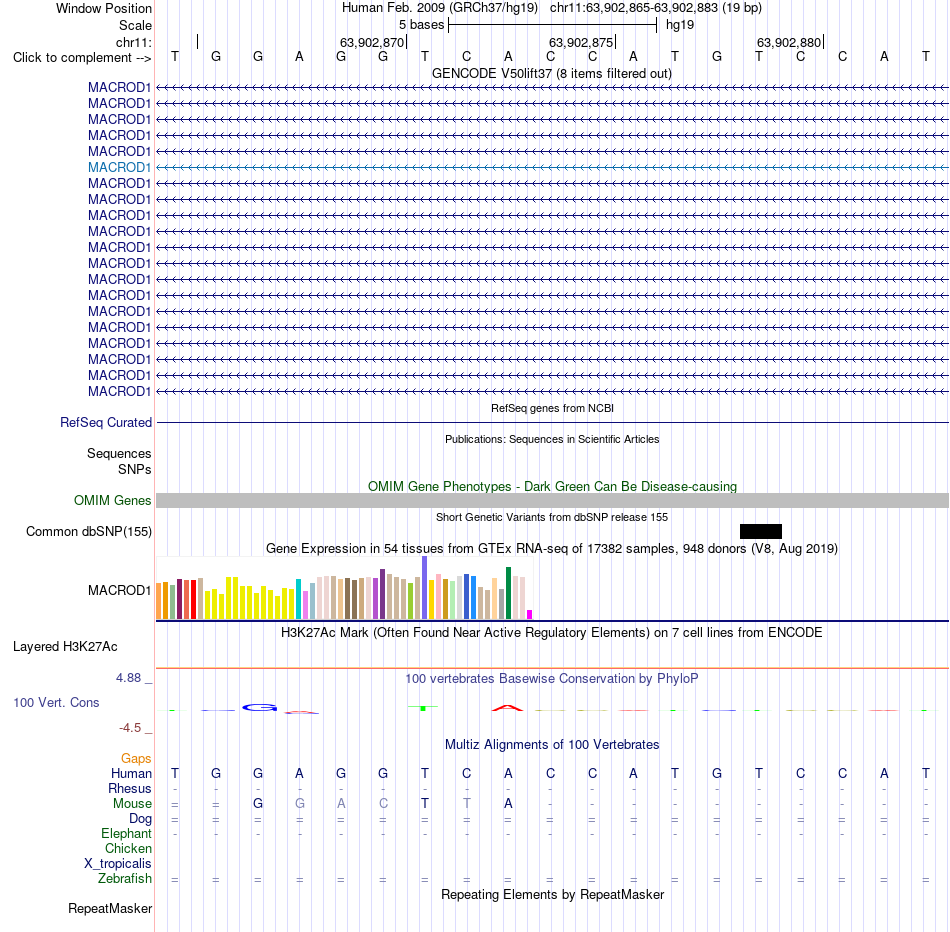Open the 'RefSeq genes from NCBI' title
This screenshot has height=932, width=950.
point(552,408)
